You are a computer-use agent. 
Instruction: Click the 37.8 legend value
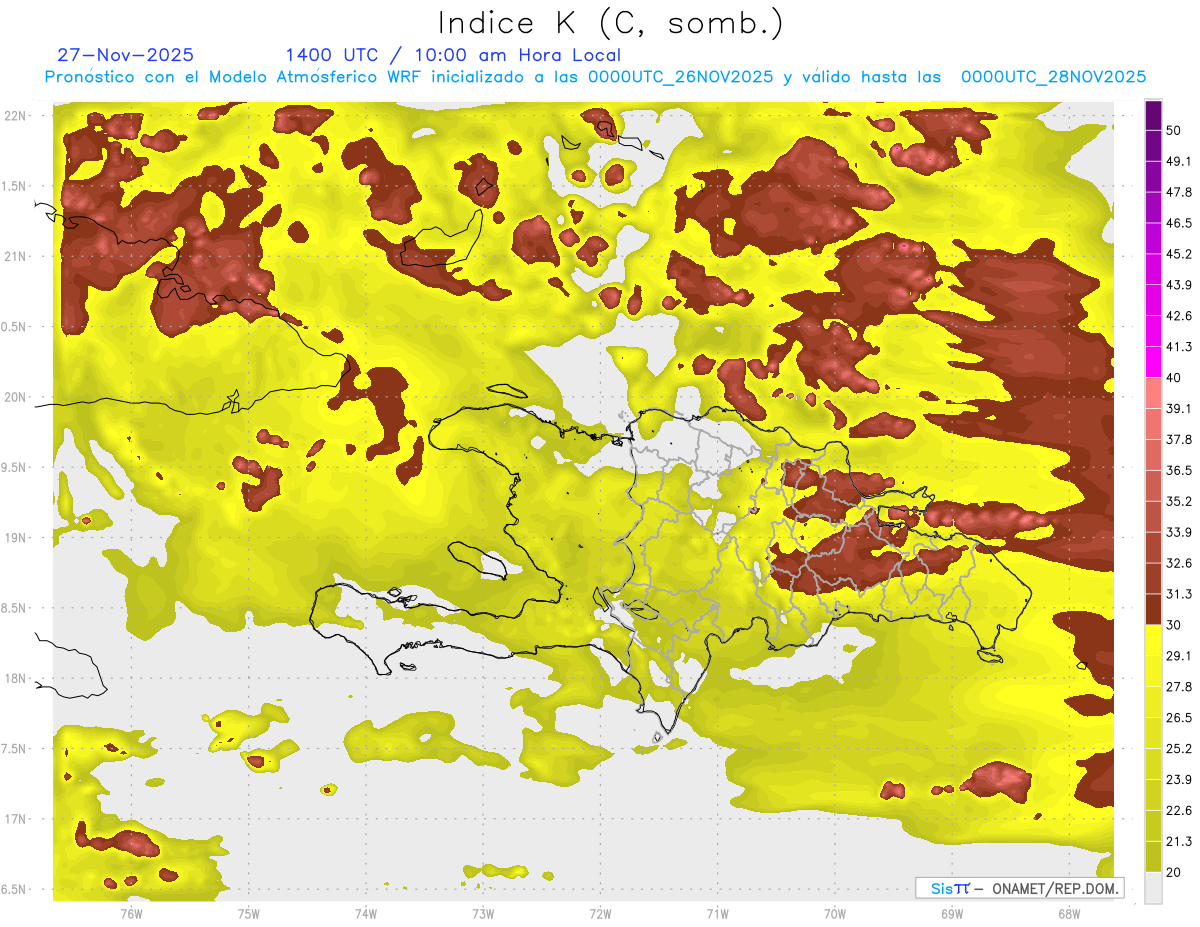click(x=1179, y=439)
